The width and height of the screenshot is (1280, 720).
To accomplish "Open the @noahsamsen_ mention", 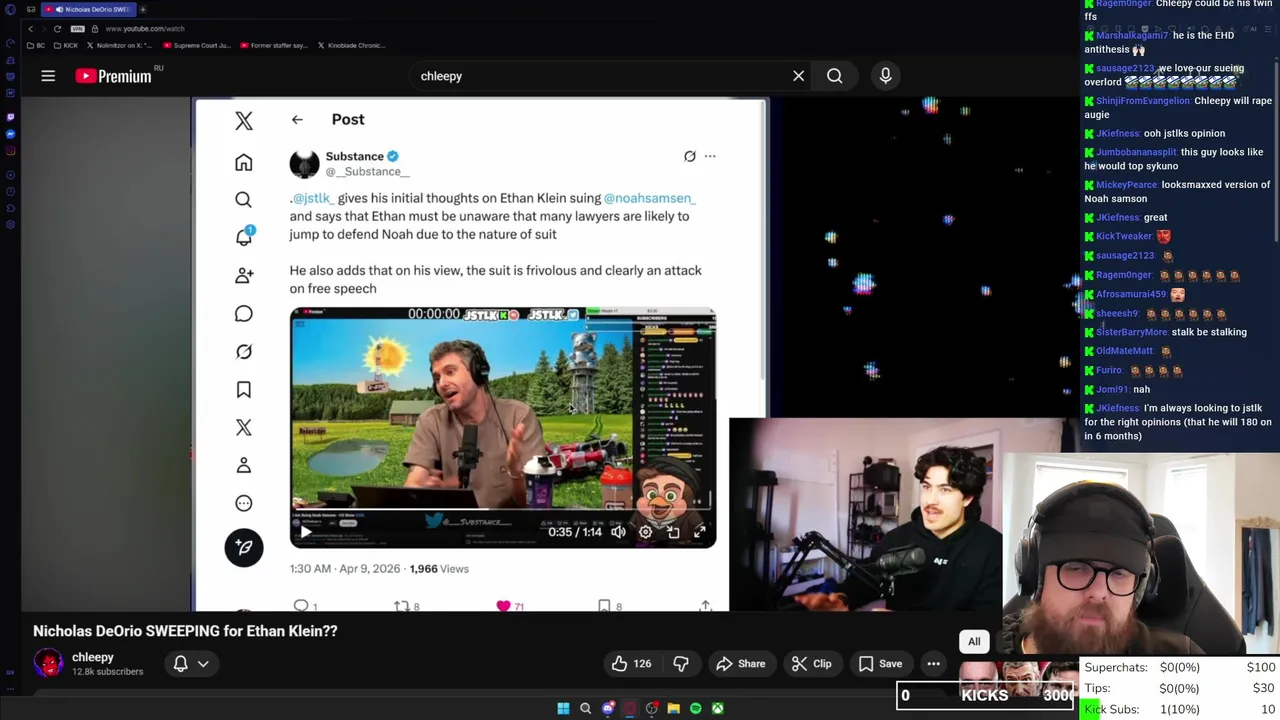I will tap(649, 198).
